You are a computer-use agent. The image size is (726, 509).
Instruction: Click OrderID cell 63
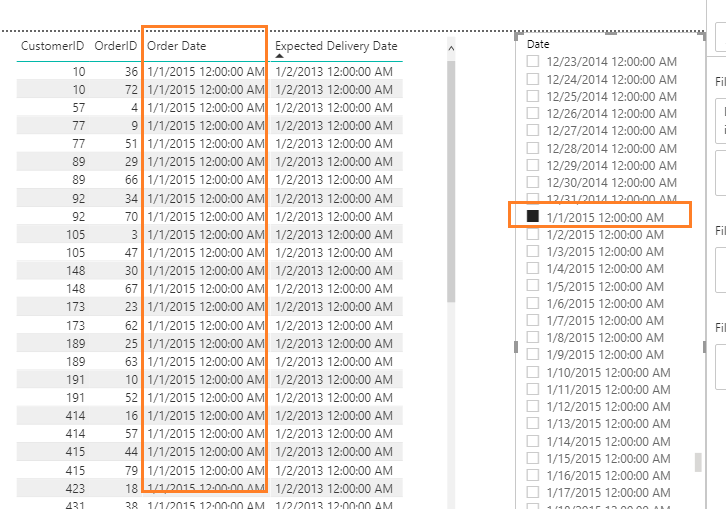pos(131,362)
